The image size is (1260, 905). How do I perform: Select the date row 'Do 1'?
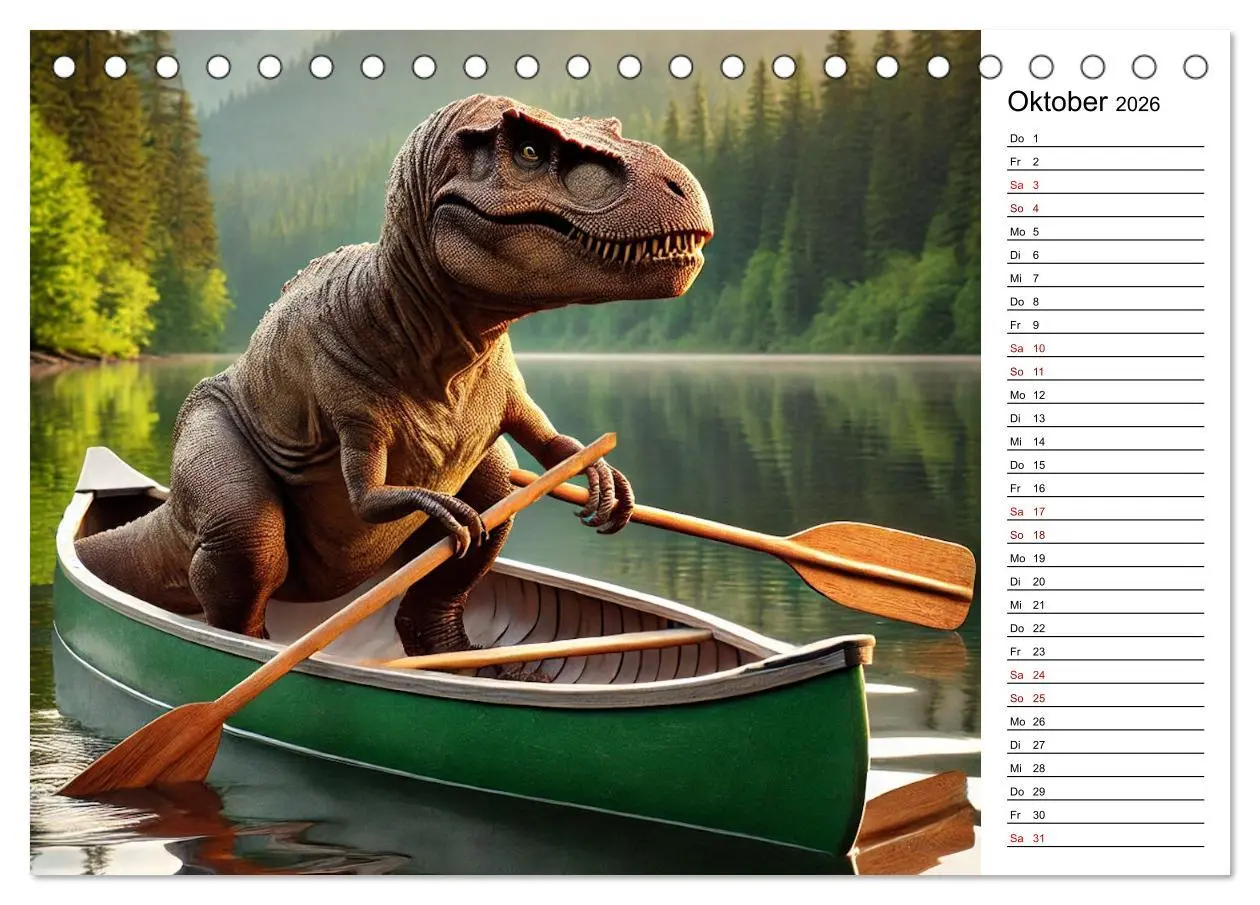[x=1105, y=138]
